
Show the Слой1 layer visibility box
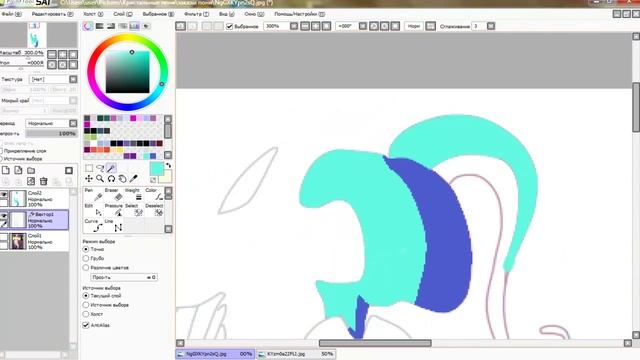(4, 237)
